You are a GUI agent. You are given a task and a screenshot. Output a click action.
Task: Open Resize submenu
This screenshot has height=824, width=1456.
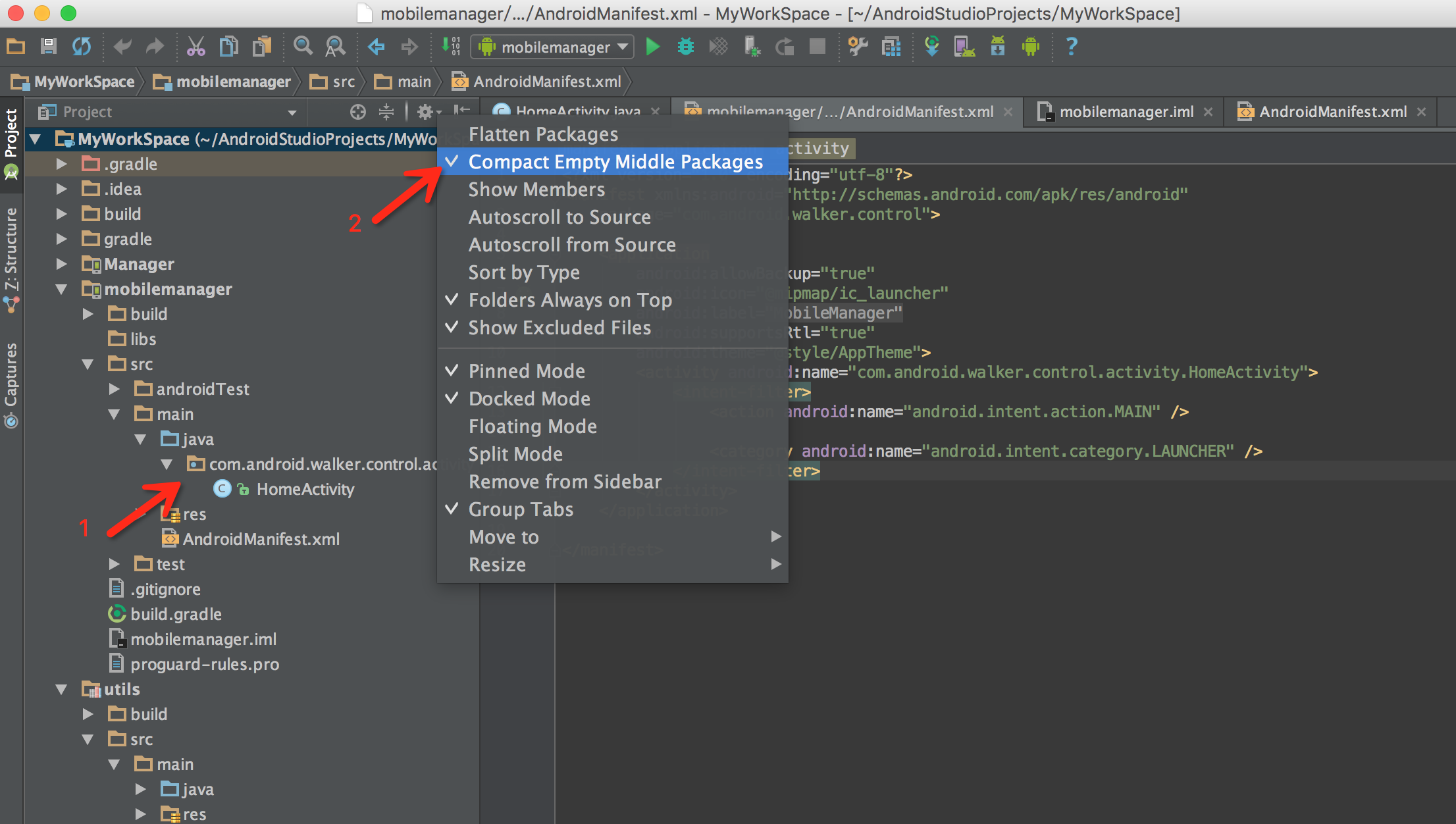[612, 565]
